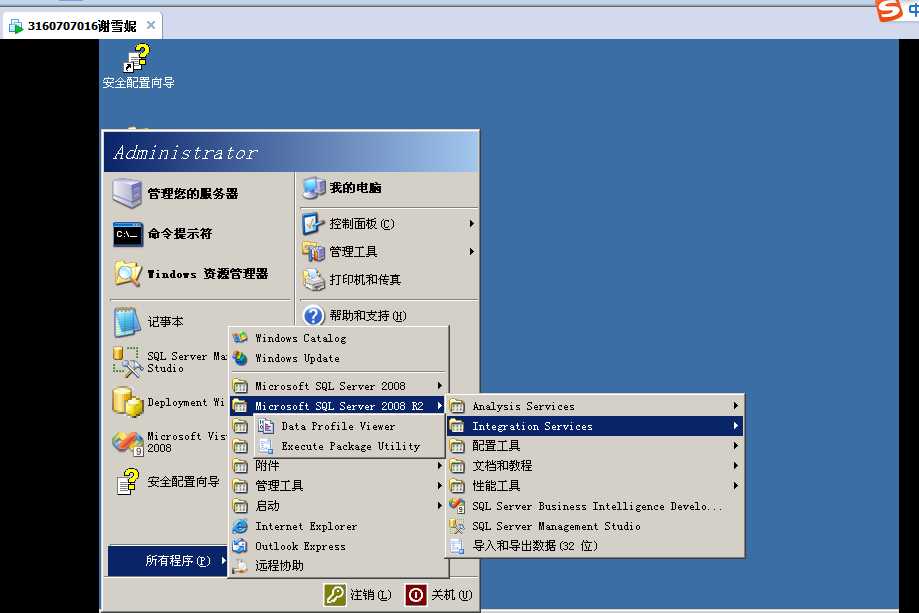Viewport: 919px width, 613px height.
Task: Click SQL Server Business Intelligence Development icon
Action: click(x=457, y=506)
